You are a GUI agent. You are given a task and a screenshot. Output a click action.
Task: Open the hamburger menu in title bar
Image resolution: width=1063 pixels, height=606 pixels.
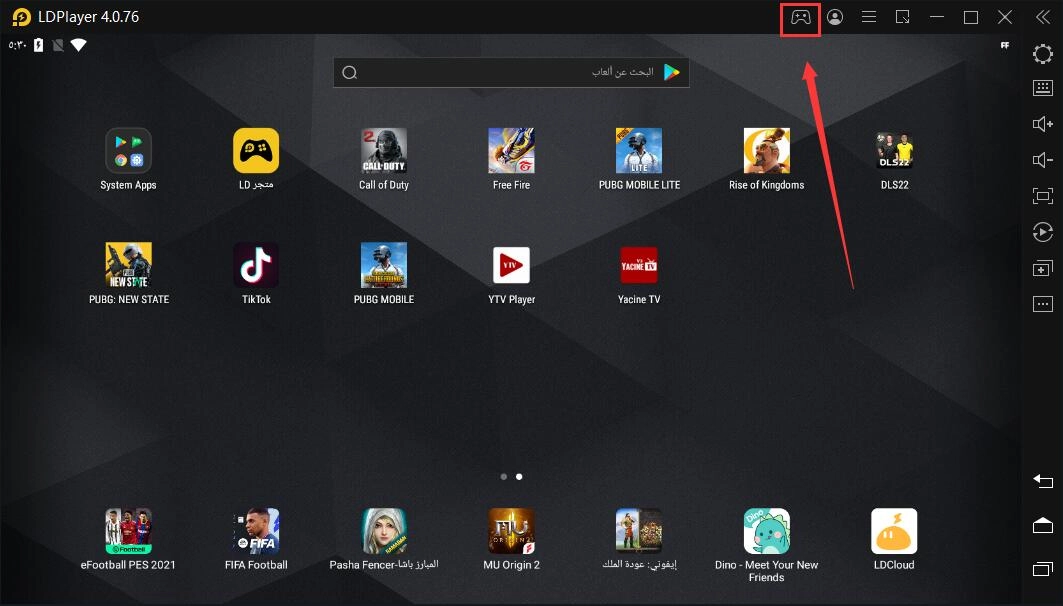click(868, 17)
